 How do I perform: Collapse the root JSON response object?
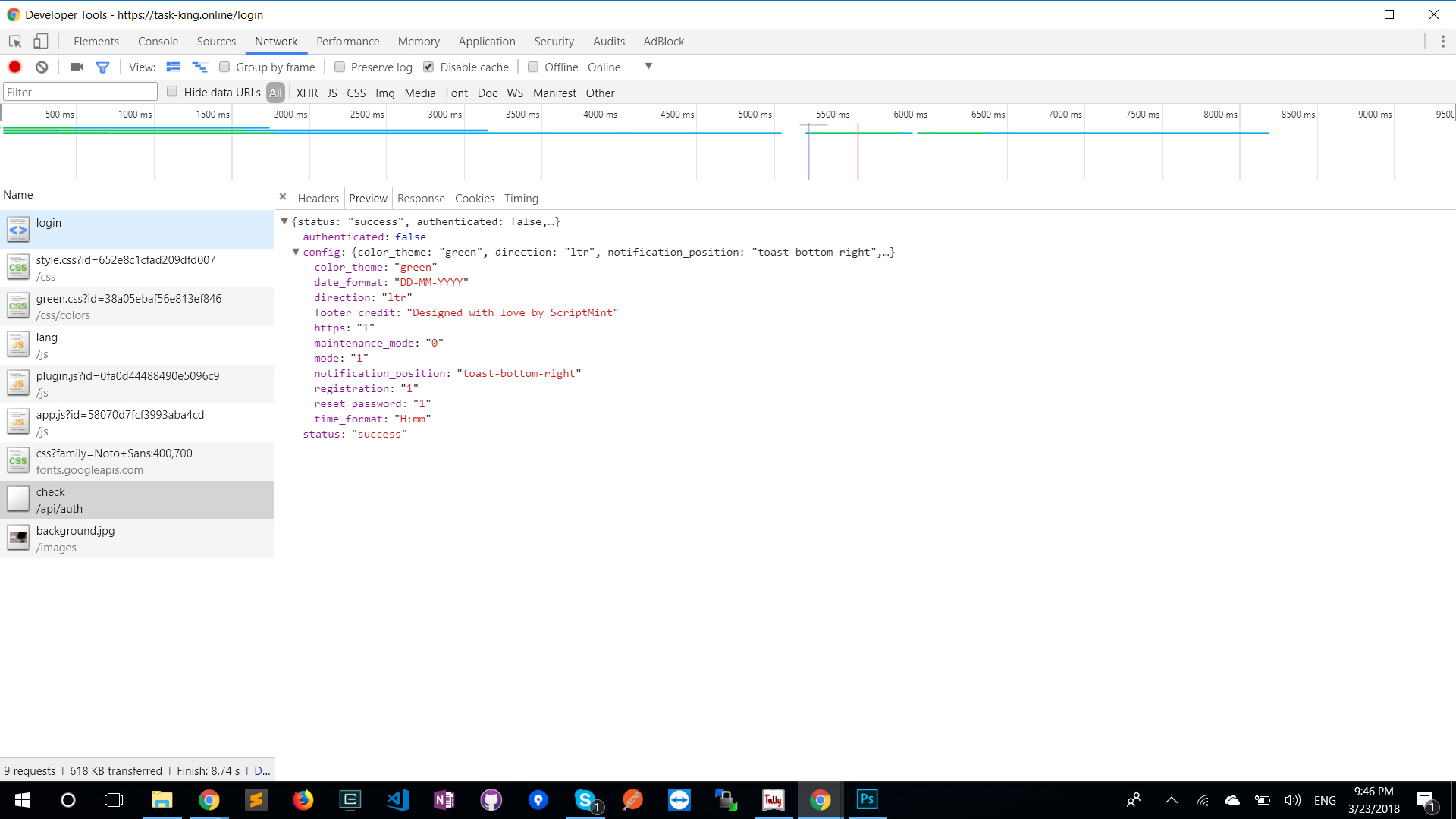coord(284,221)
